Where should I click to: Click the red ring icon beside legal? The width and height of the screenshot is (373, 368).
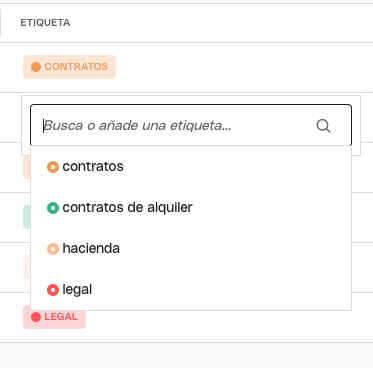click(53, 290)
